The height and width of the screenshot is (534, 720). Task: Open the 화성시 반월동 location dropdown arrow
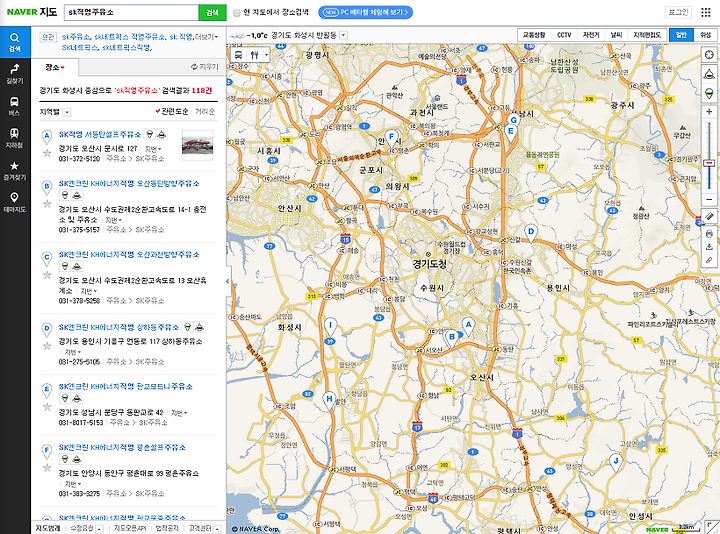coord(343,35)
